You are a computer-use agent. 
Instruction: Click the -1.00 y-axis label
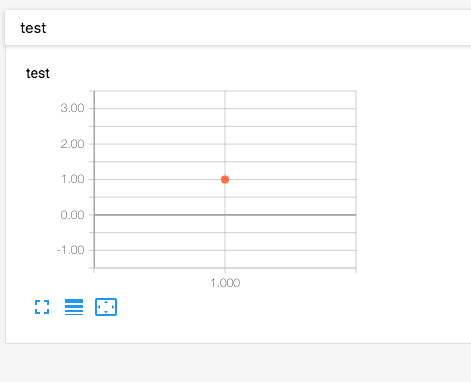pos(71,250)
